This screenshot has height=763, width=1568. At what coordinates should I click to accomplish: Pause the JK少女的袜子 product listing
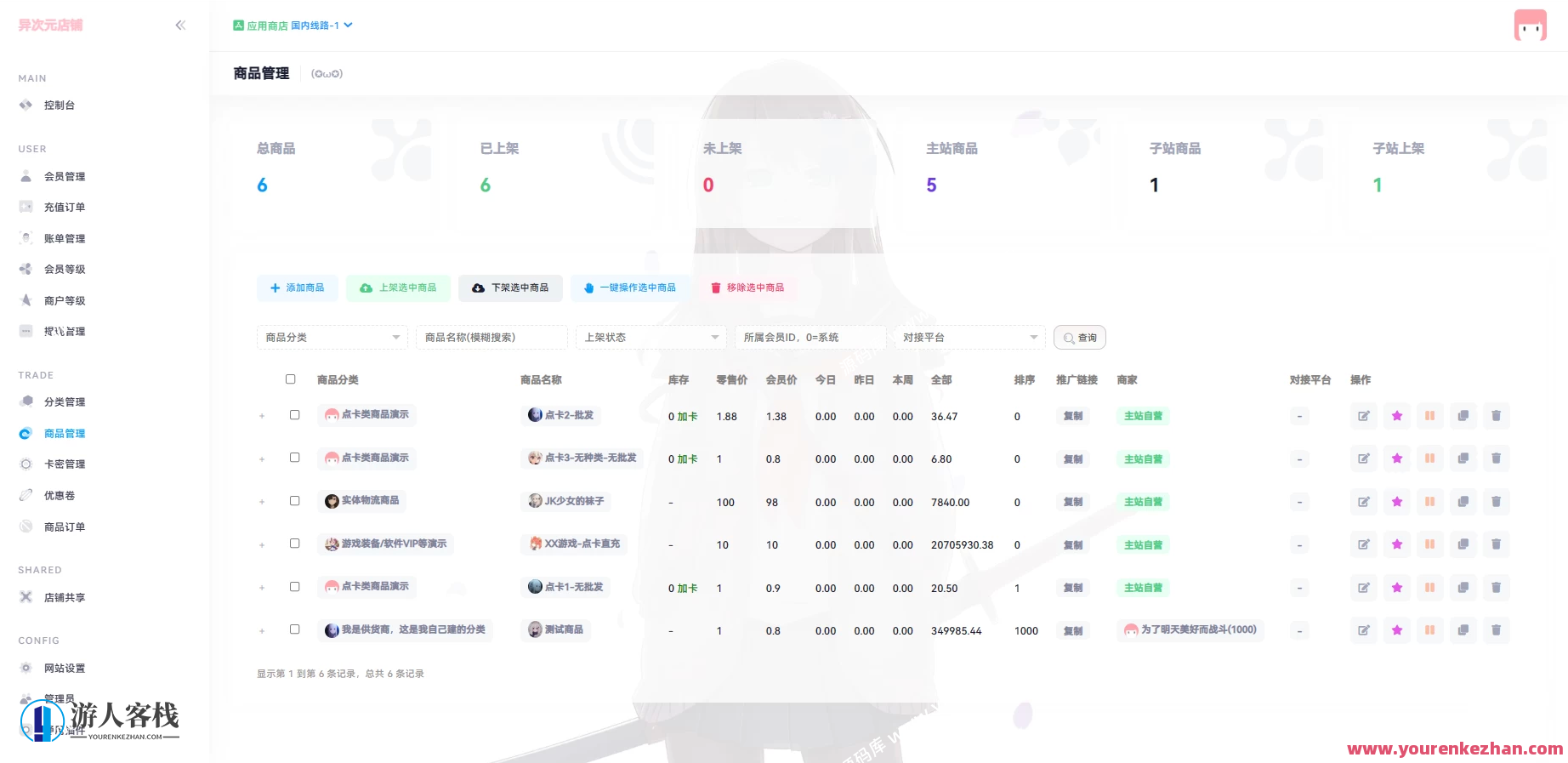pyautogui.click(x=1430, y=502)
